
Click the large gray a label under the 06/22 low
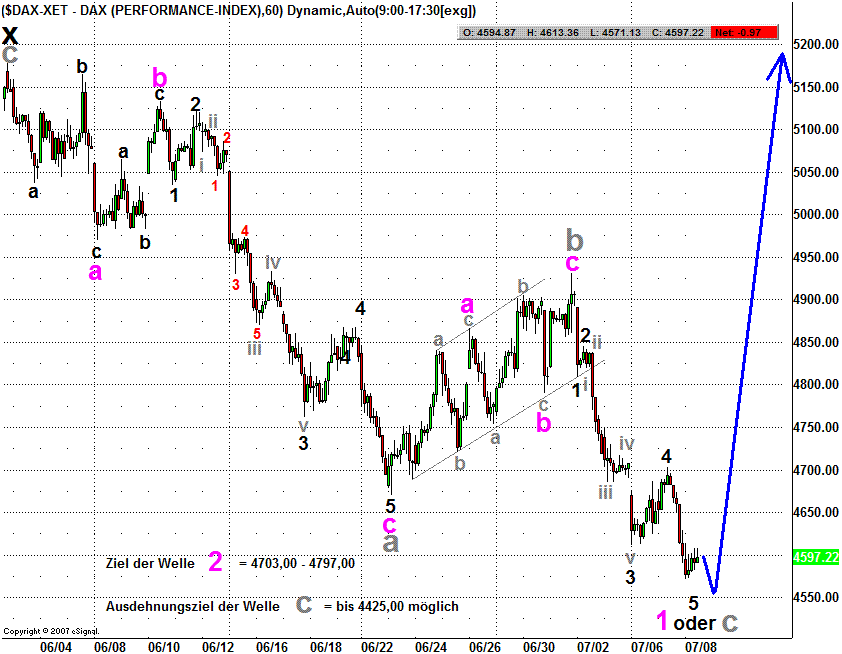pos(392,541)
